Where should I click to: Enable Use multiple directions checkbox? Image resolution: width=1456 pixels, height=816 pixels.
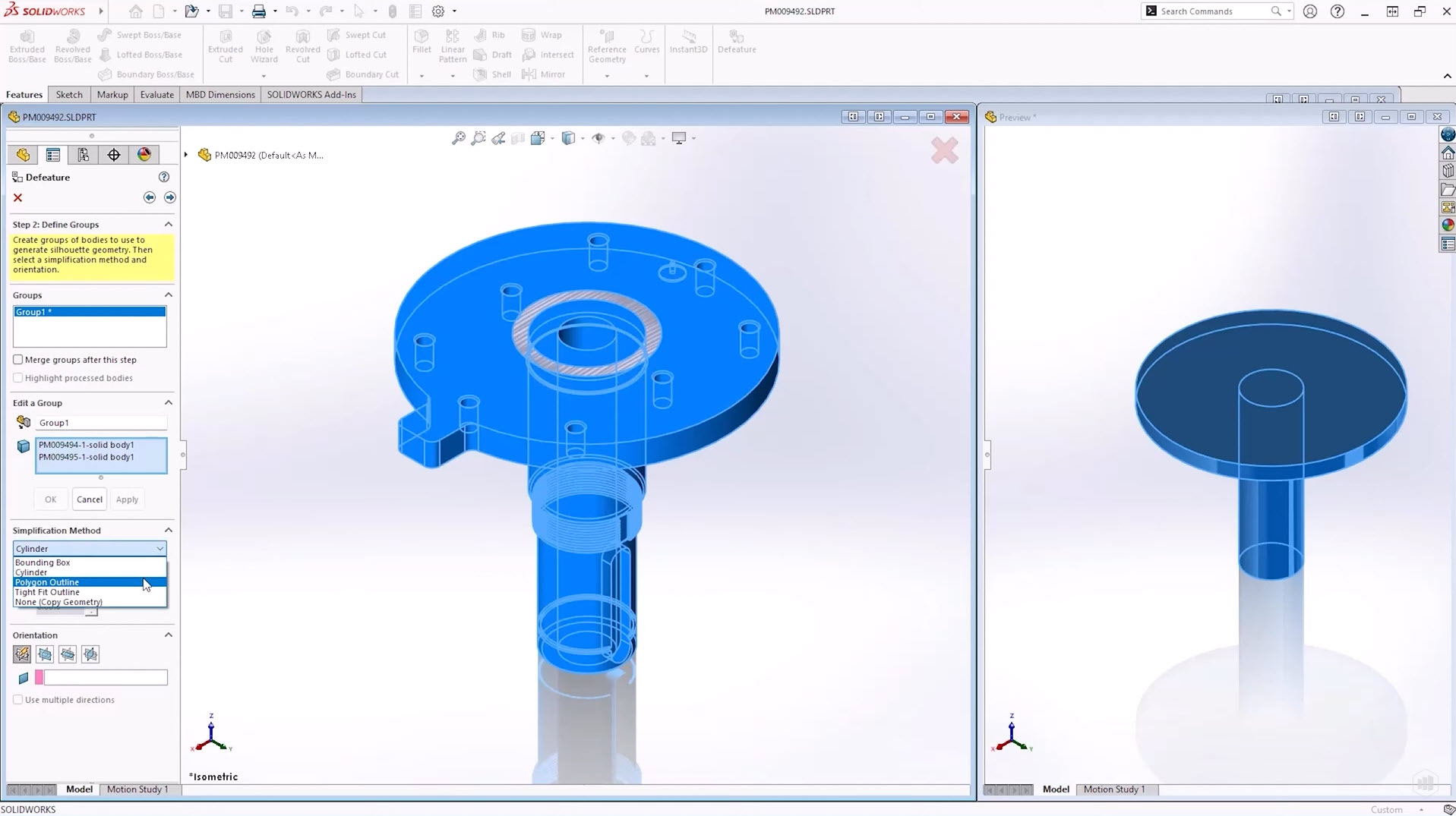(x=18, y=700)
